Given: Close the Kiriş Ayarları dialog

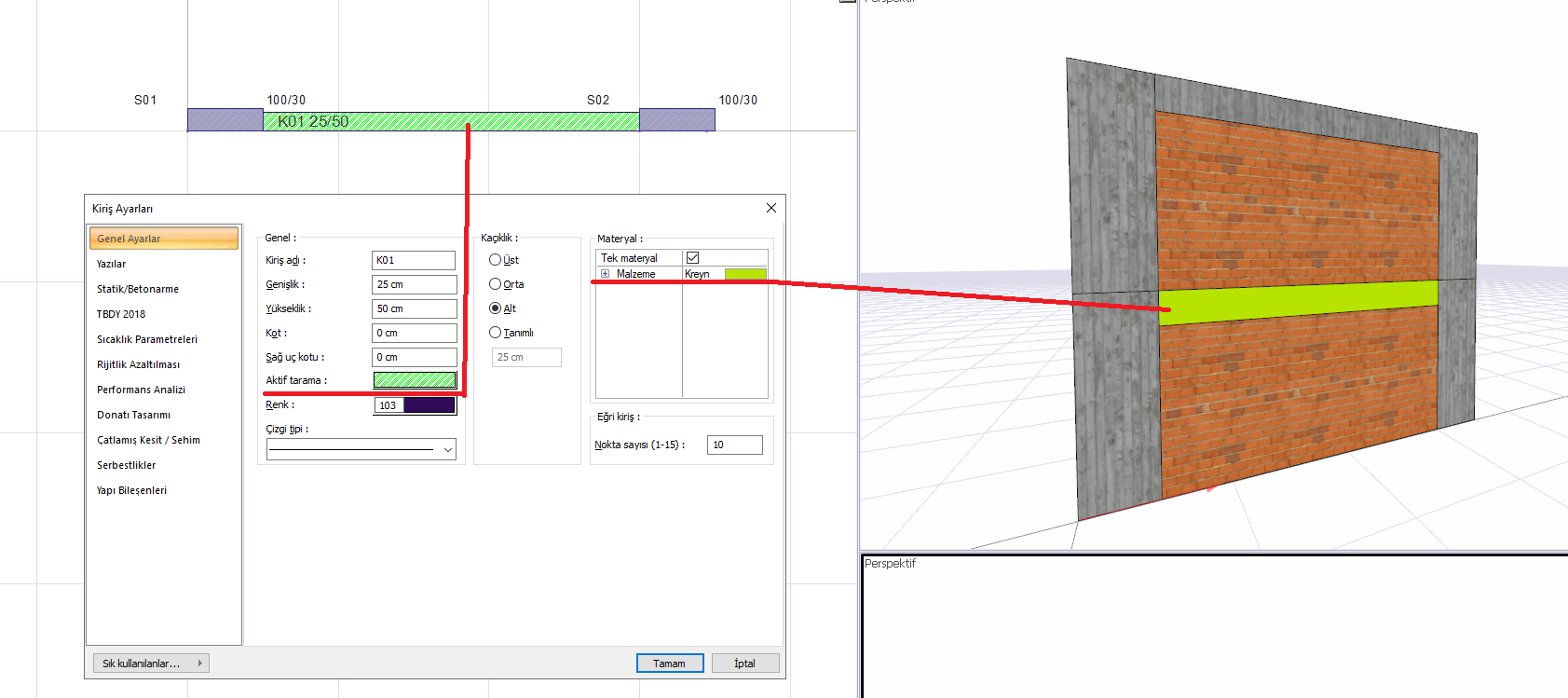Looking at the screenshot, I should (x=770, y=208).
